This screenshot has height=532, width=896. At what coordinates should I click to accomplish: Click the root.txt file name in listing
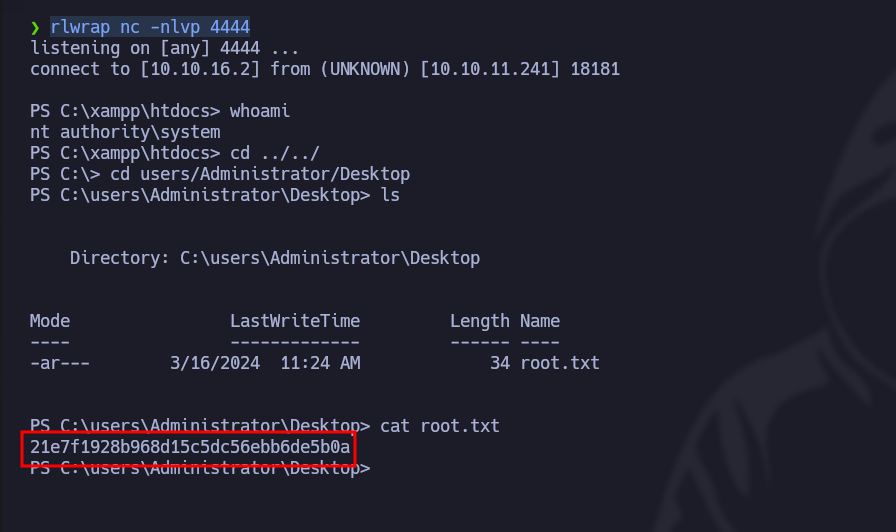(560, 363)
